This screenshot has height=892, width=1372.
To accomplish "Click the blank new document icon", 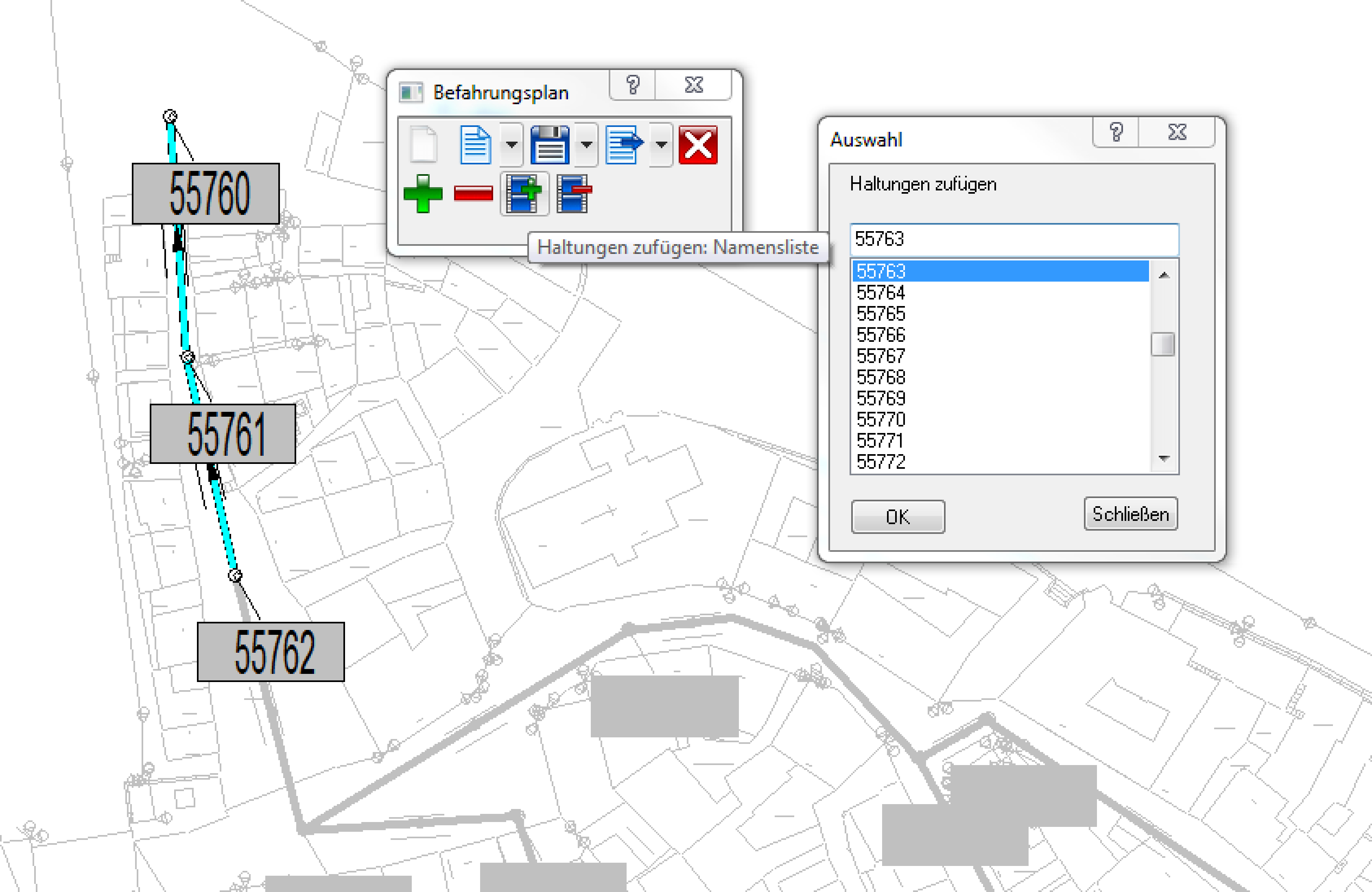I will pos(424,144).
